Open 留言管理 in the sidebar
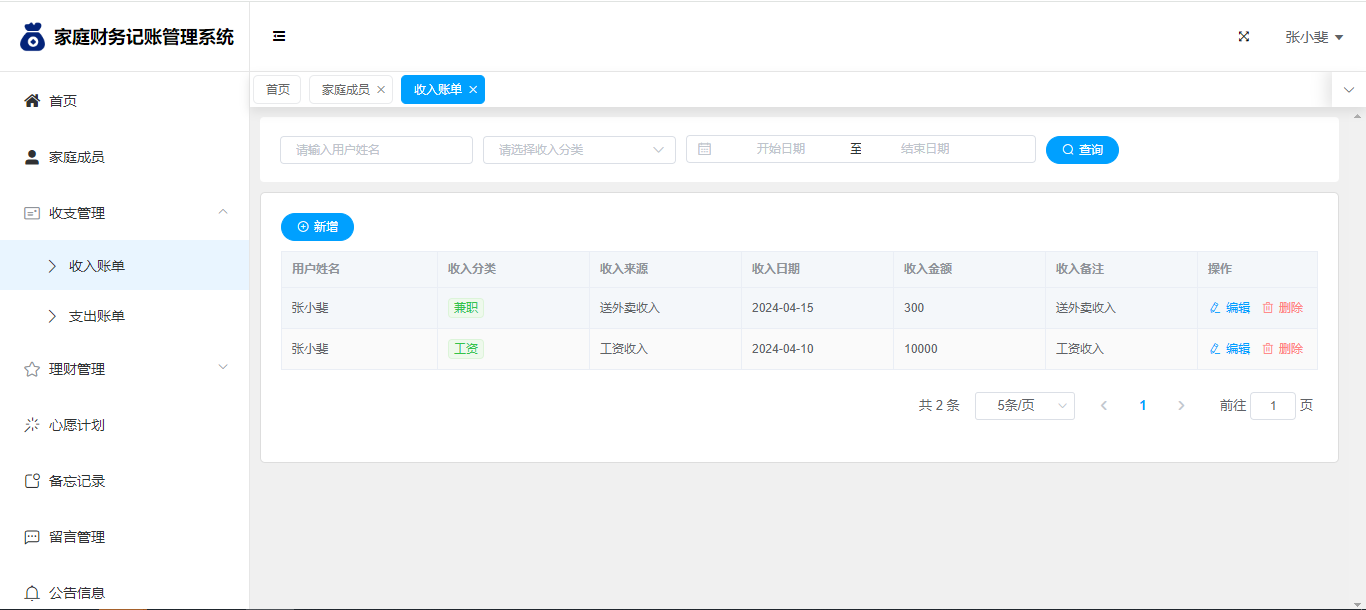 tap(76, 537)
